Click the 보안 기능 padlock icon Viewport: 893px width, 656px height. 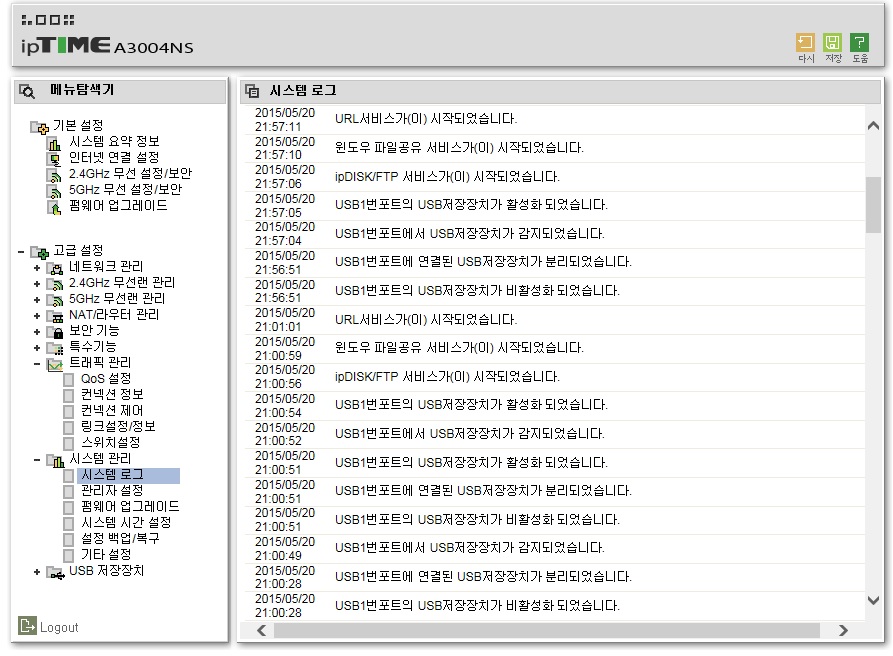click(x=56, y=331)
